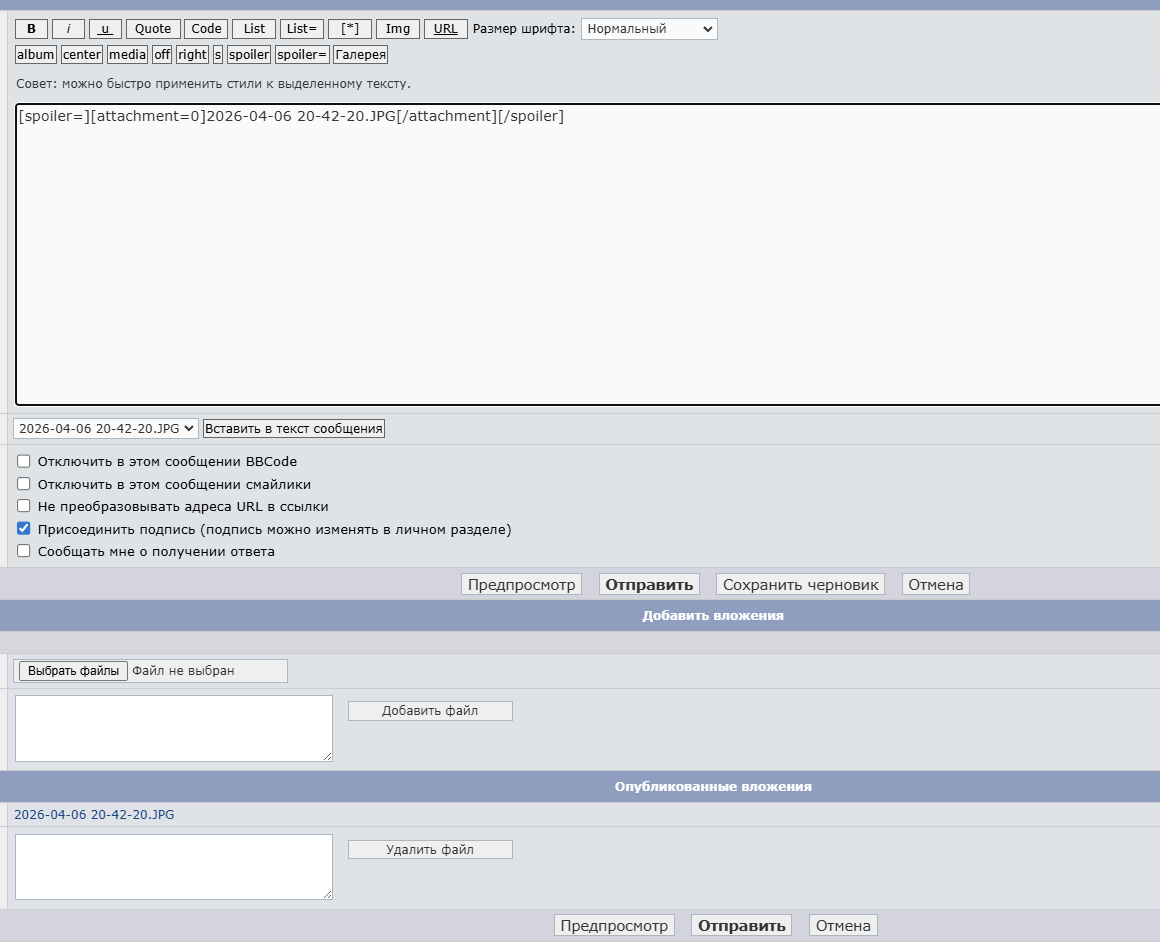
Task: Click the Файл не выбран text
Action: pyautogui.click(x=183, y=671)
